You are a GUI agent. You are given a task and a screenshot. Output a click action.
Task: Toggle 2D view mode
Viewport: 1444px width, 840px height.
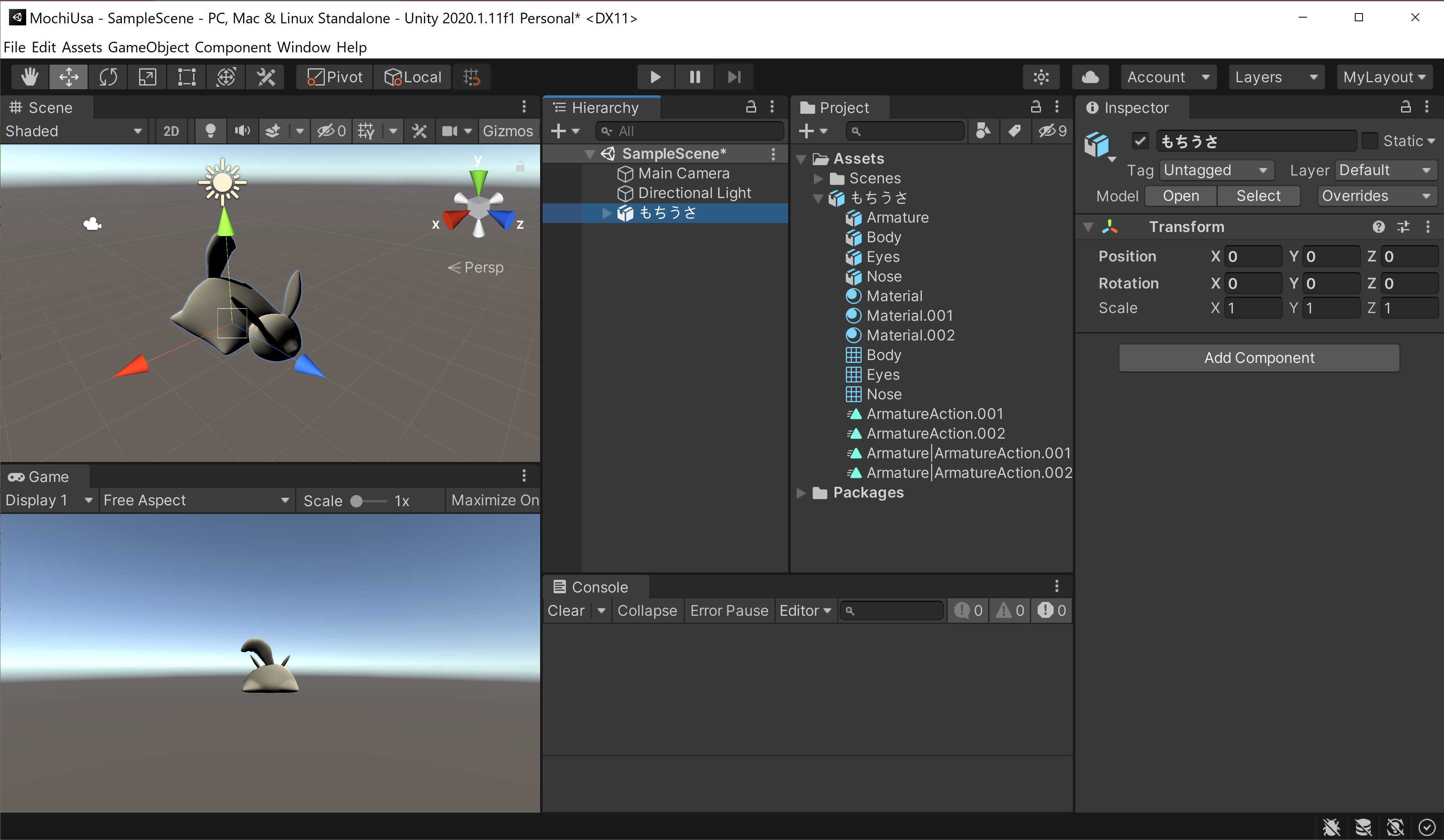pos(171,131)
